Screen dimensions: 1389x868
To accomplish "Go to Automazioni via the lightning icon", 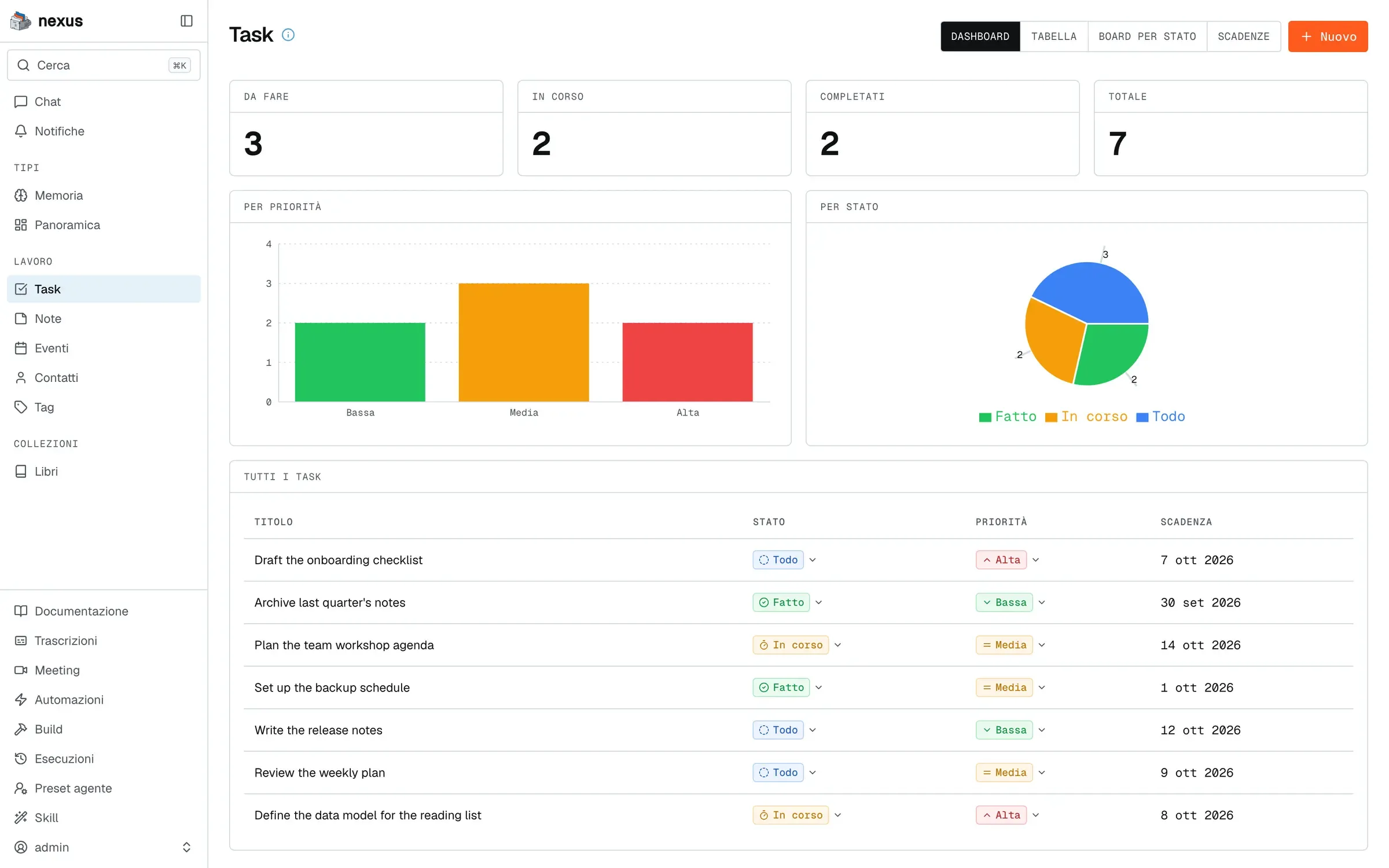I will (x=21, y=699).
